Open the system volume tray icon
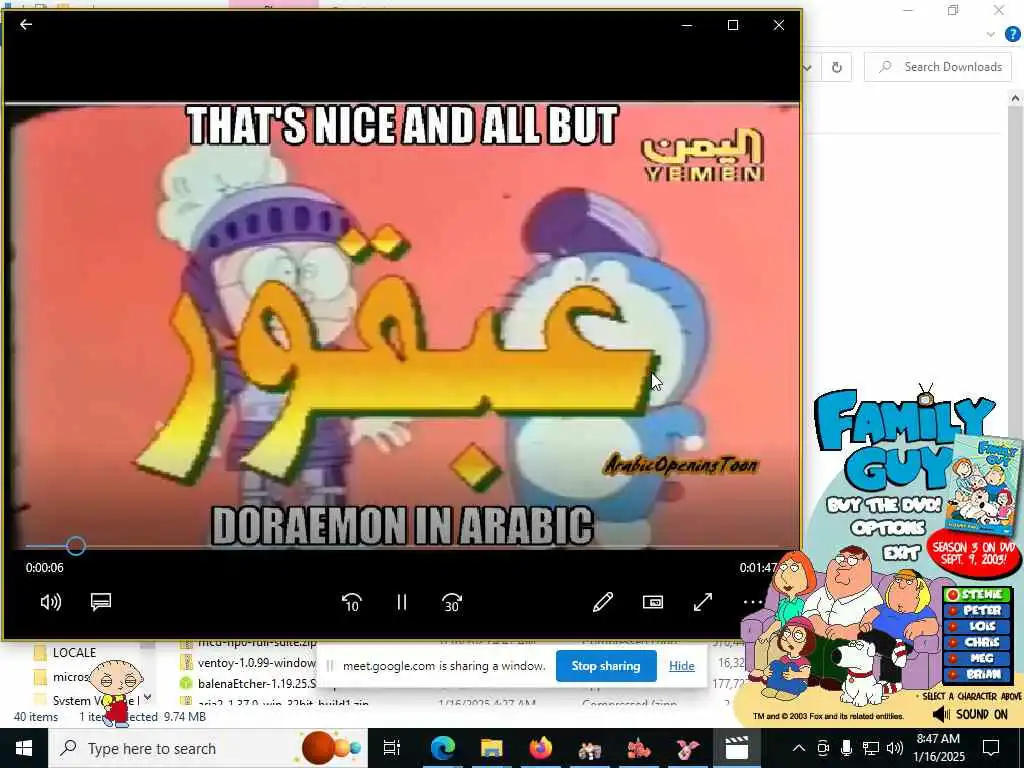Image resolution: width=1024 pixels, height=768 pixels. click(895, 748)
